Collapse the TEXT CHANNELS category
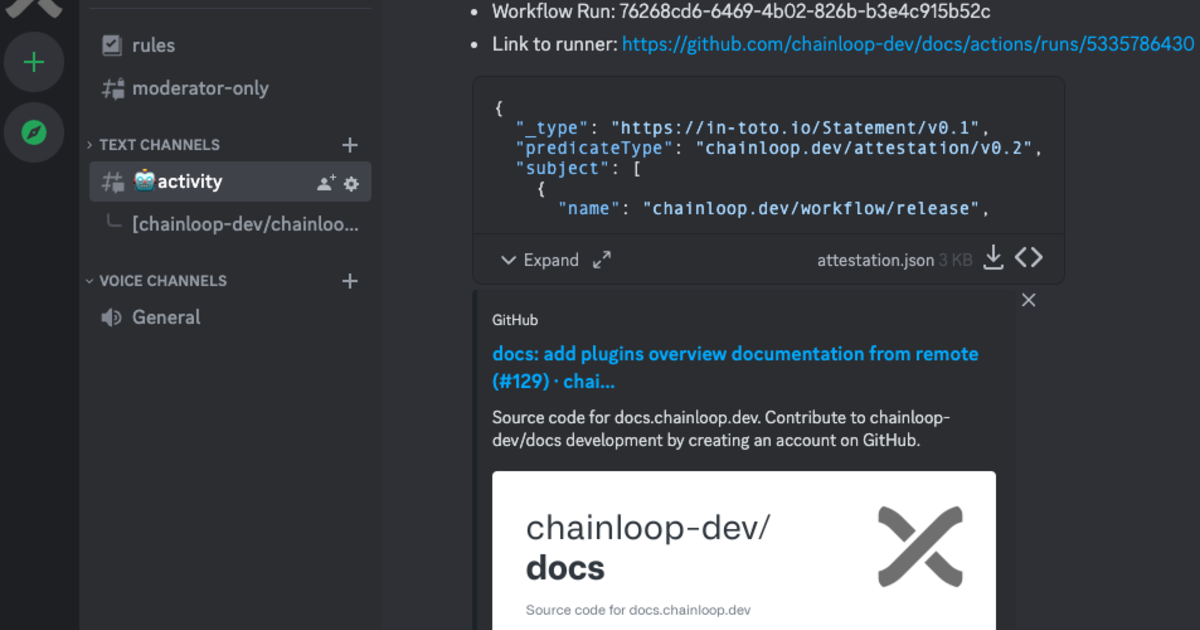The image size is (1200, 630). pyautogui.click(x=88, y=144)
